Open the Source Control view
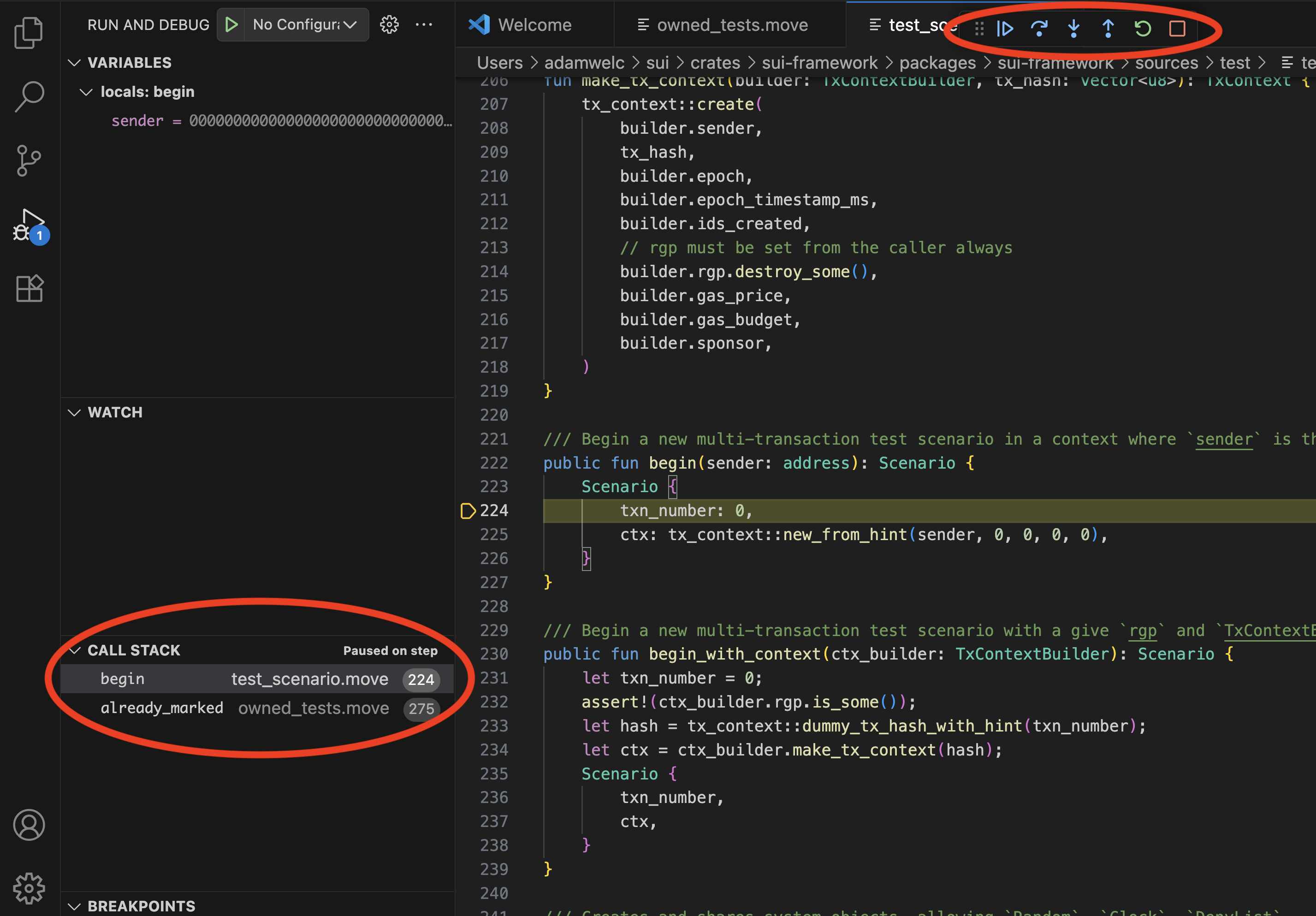This screenshot has width=1316, height=916. point(29,160)
